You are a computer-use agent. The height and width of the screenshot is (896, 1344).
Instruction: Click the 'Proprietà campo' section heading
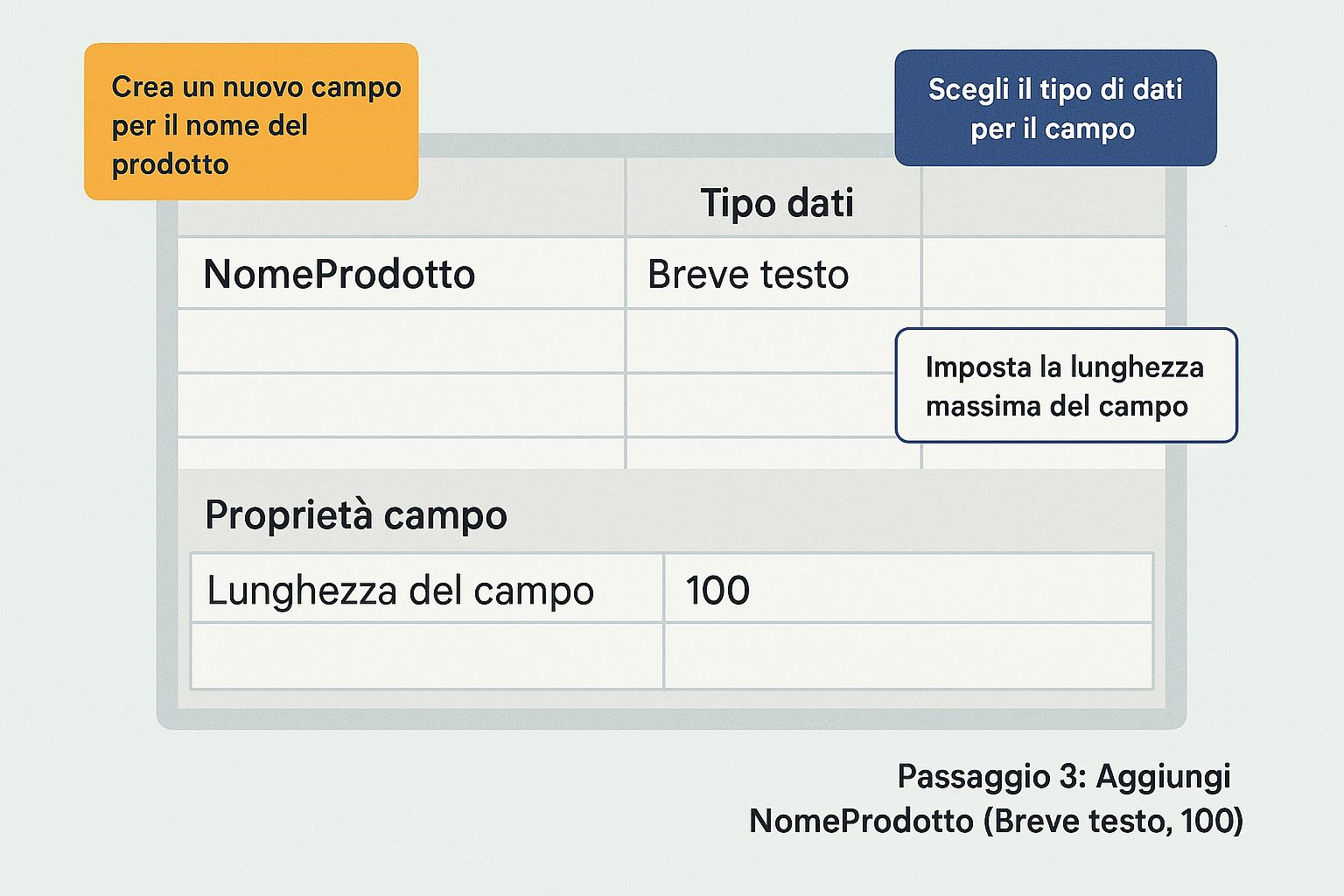click(355, 514)
